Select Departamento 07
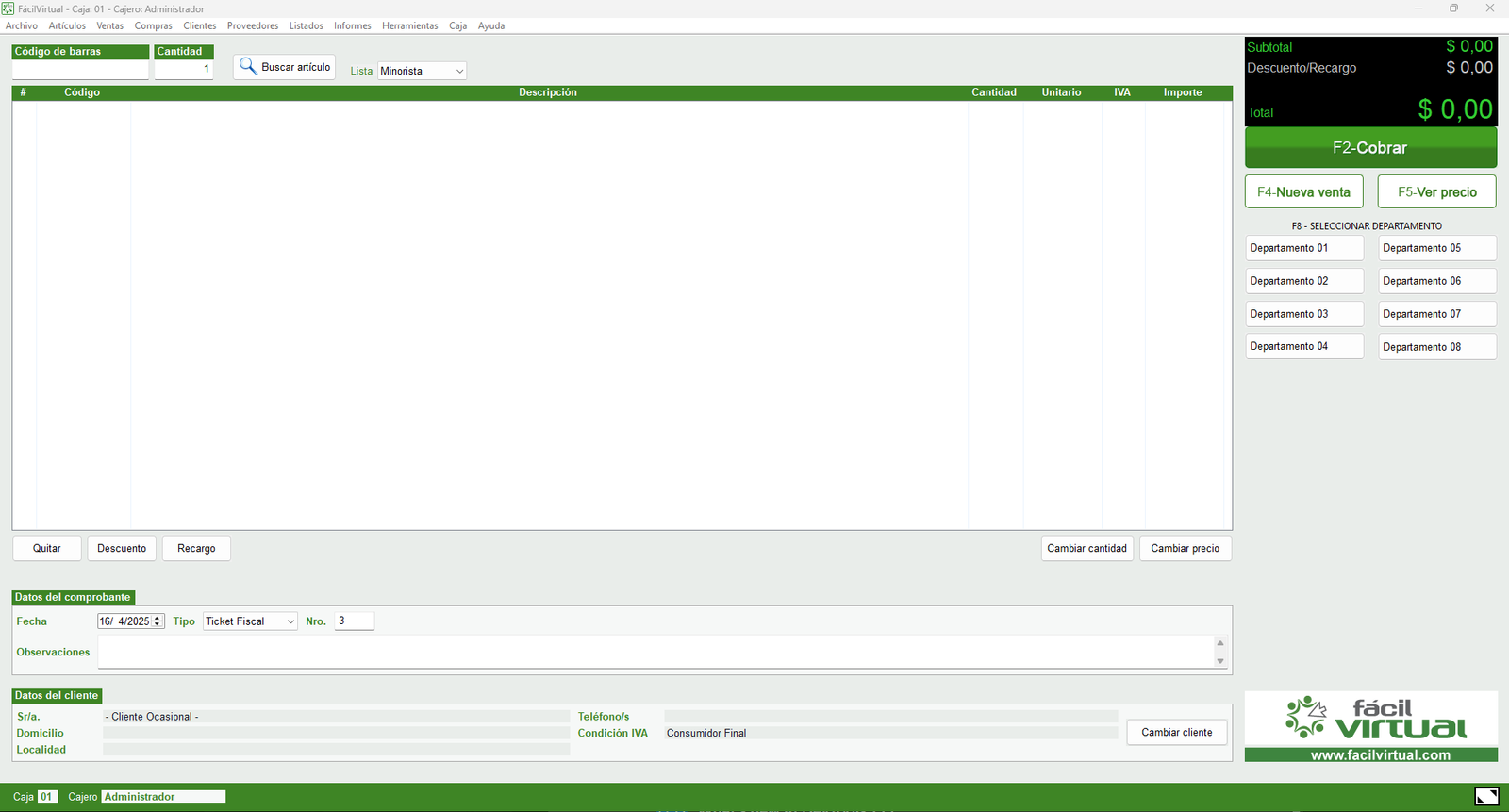 [x=1437, y=314]
